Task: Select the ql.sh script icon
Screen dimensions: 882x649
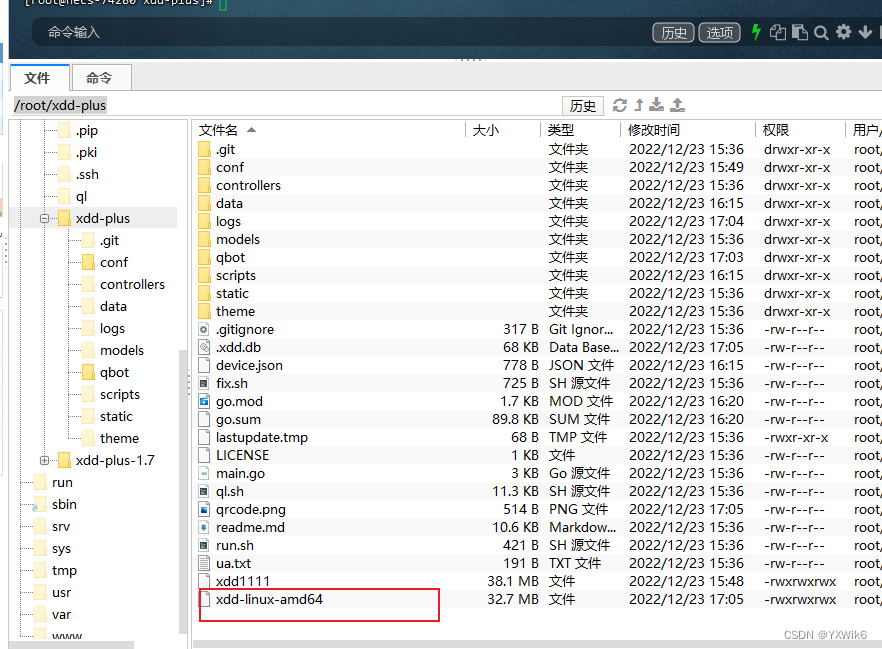Action: point(204,492)
